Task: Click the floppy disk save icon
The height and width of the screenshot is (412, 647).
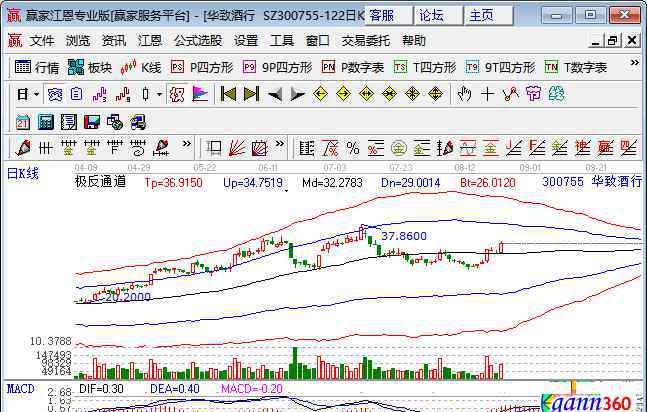Action: click(92, 123)
